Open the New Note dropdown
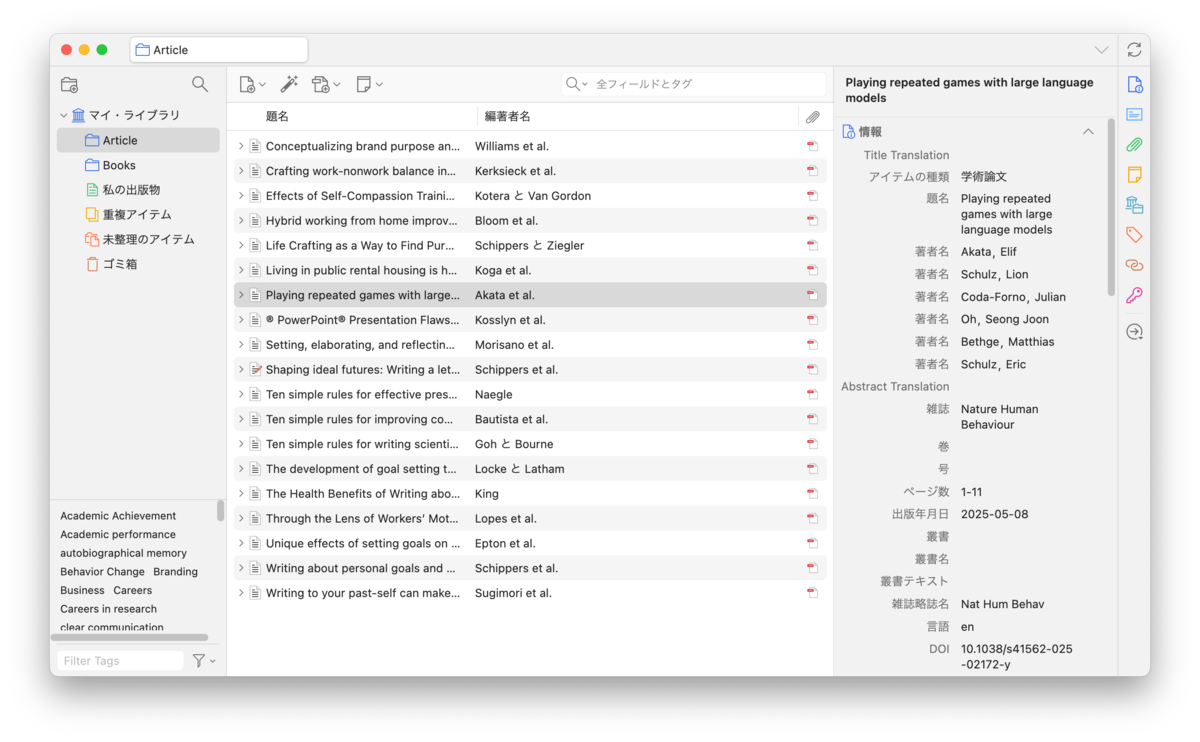This screenshot has width=1200, height=742. click(369, 85)
